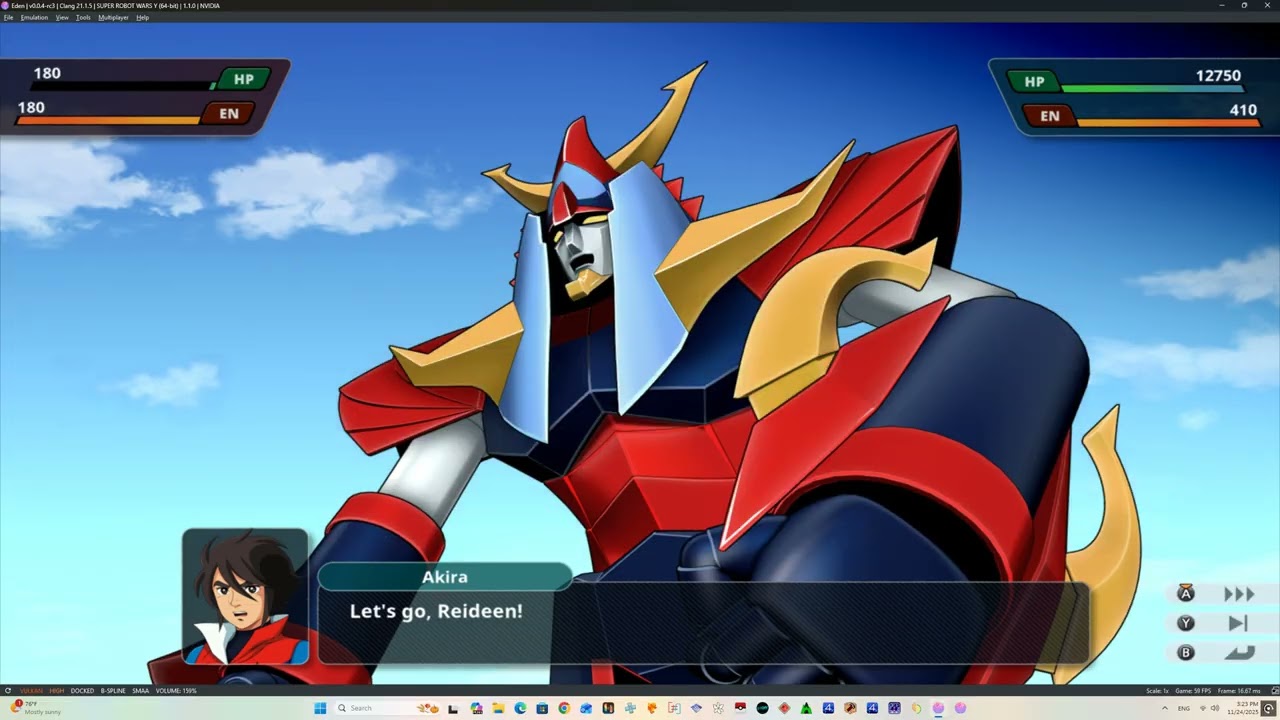Click the Akira speaker name label

click(444, 577)
